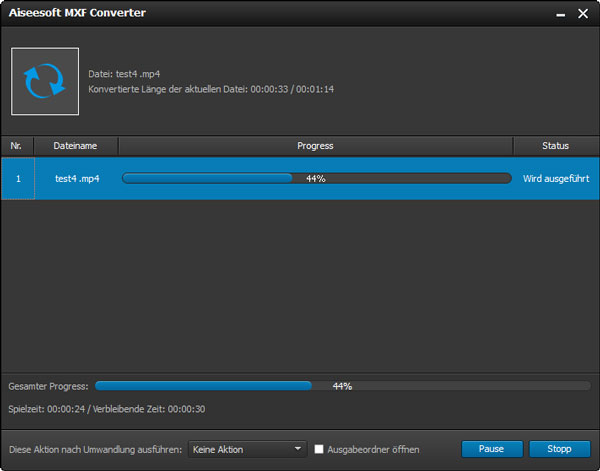Click the Ausgabeordner öffnen label text
This screenshot has width=600, height=471.
point(372,449)
